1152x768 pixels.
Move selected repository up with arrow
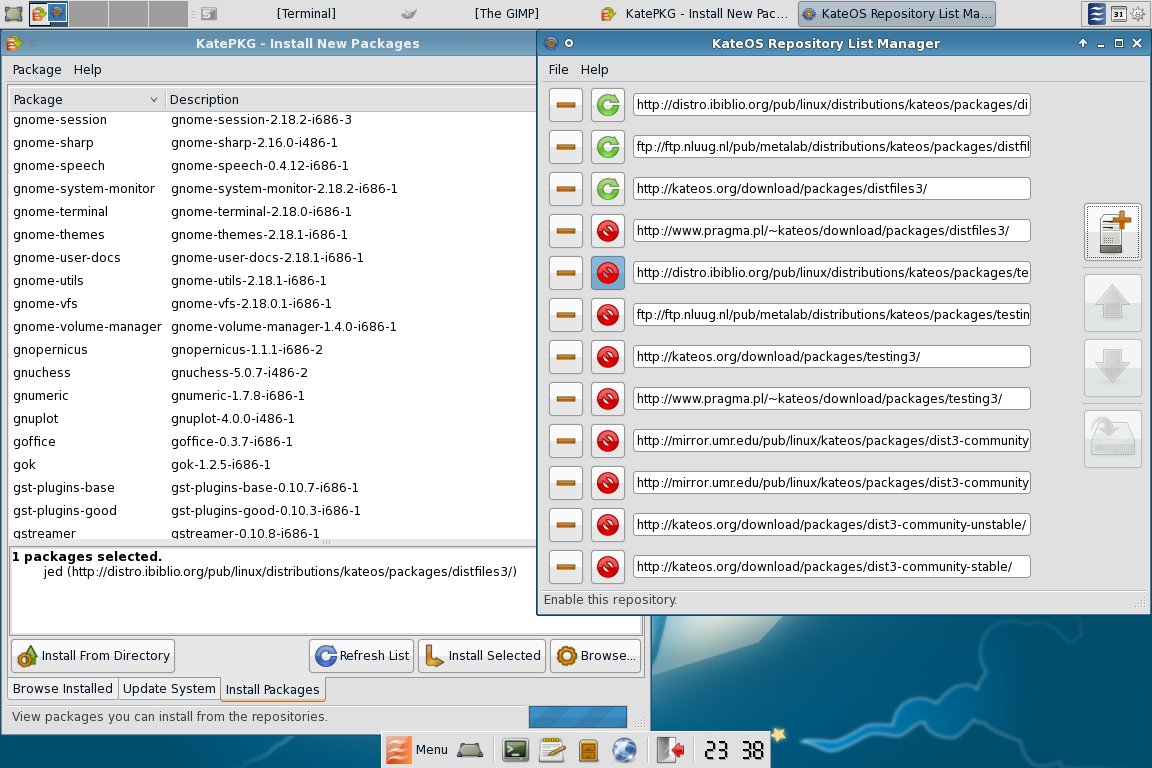1113,302
